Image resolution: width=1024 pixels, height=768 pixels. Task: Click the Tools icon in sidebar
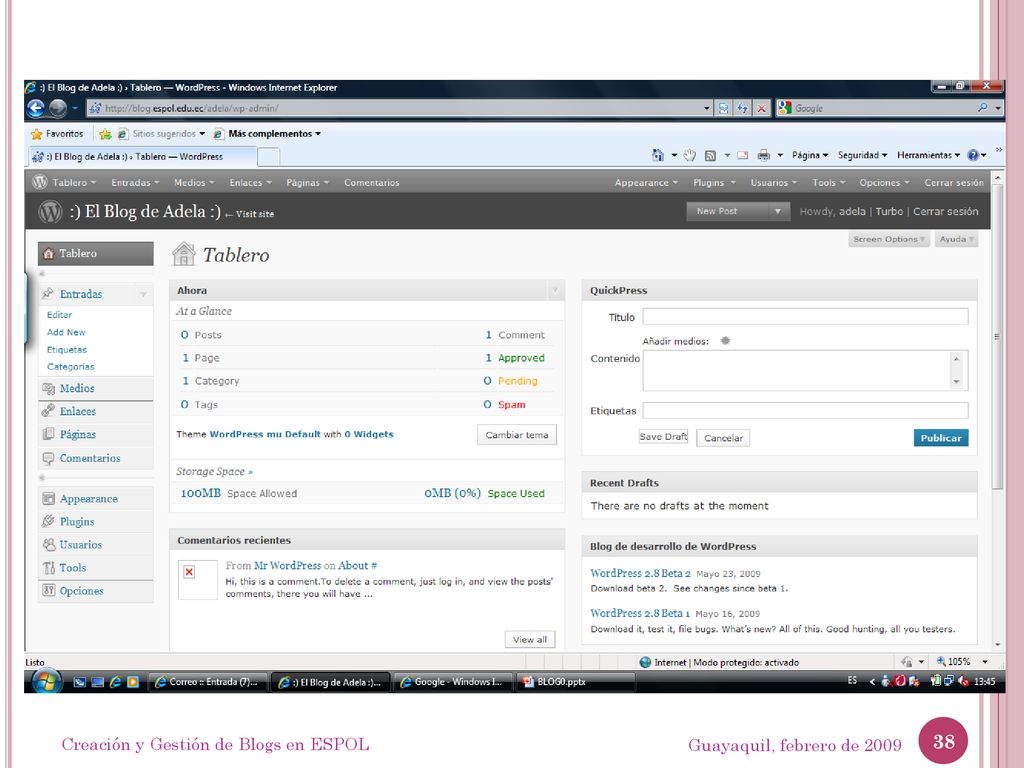pos(49,568)
